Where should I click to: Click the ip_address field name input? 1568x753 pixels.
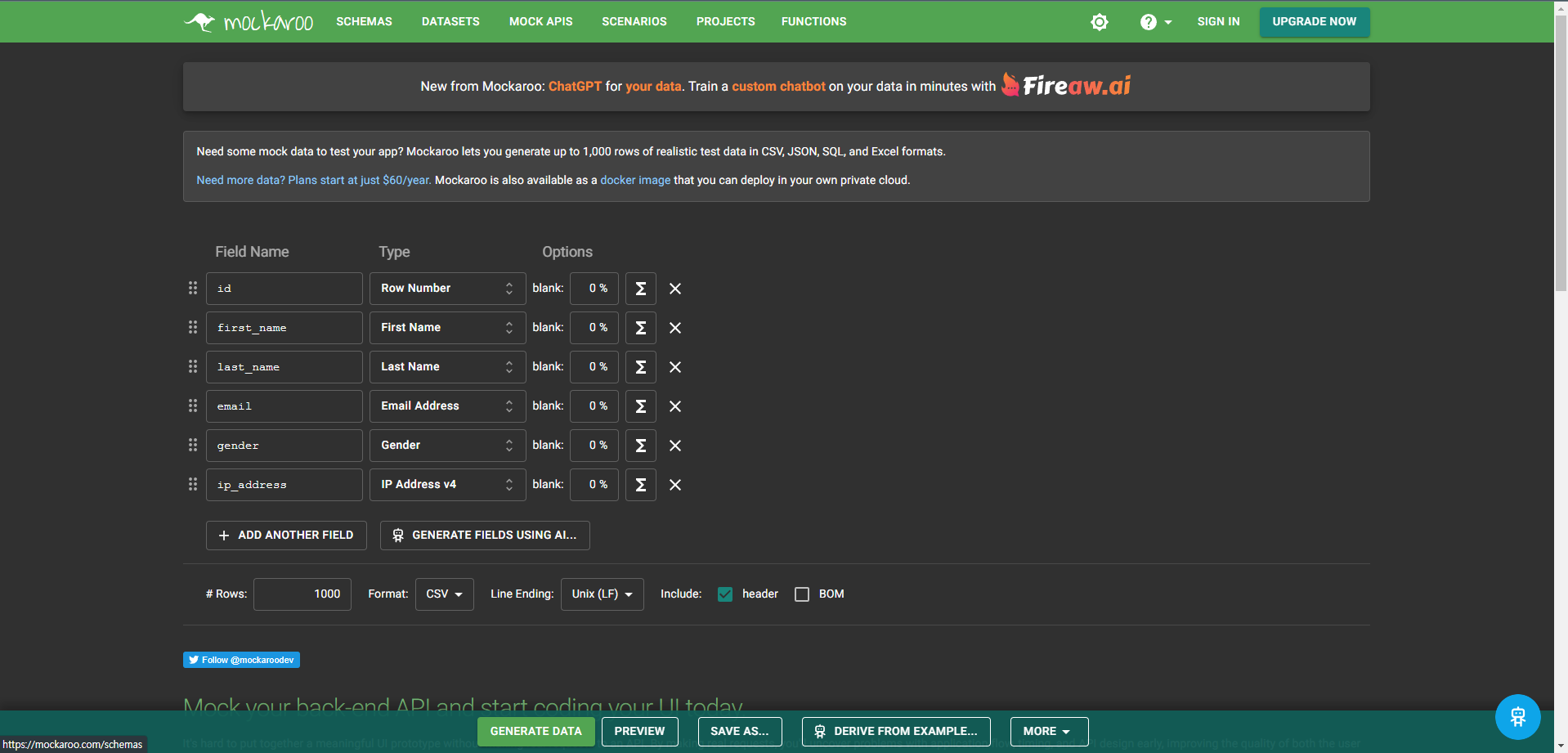point(284,485)
